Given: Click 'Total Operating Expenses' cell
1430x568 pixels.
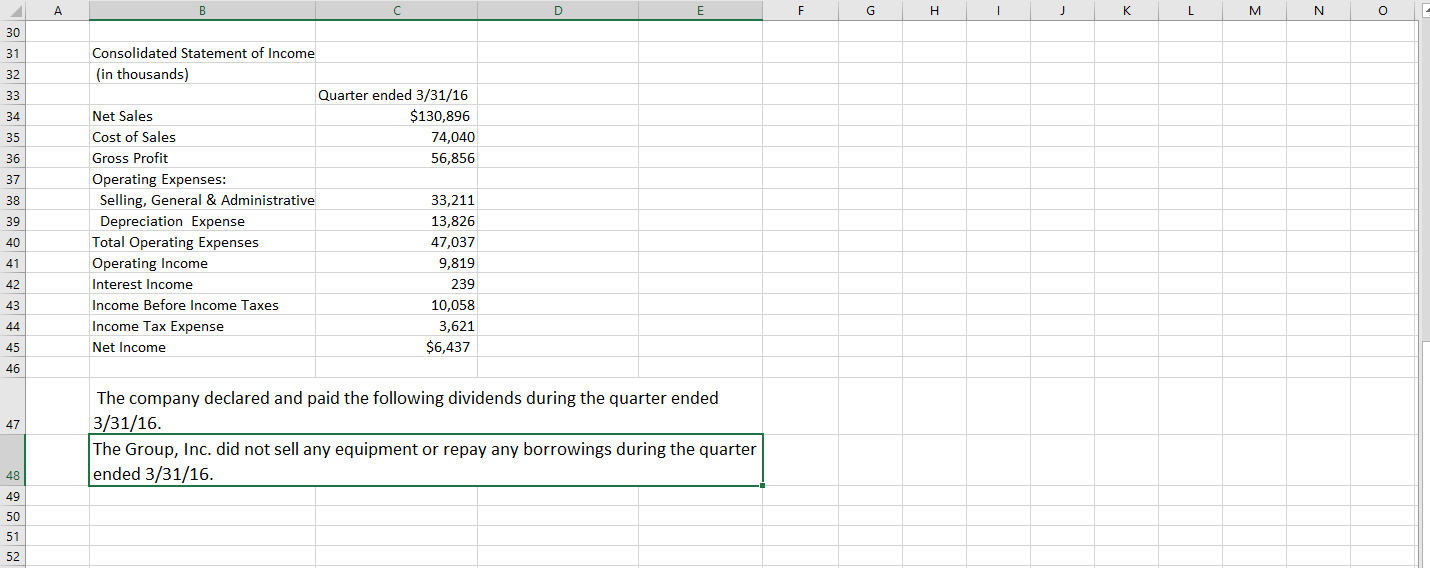Looking at the screenshot, I should [x=202, y=242].
